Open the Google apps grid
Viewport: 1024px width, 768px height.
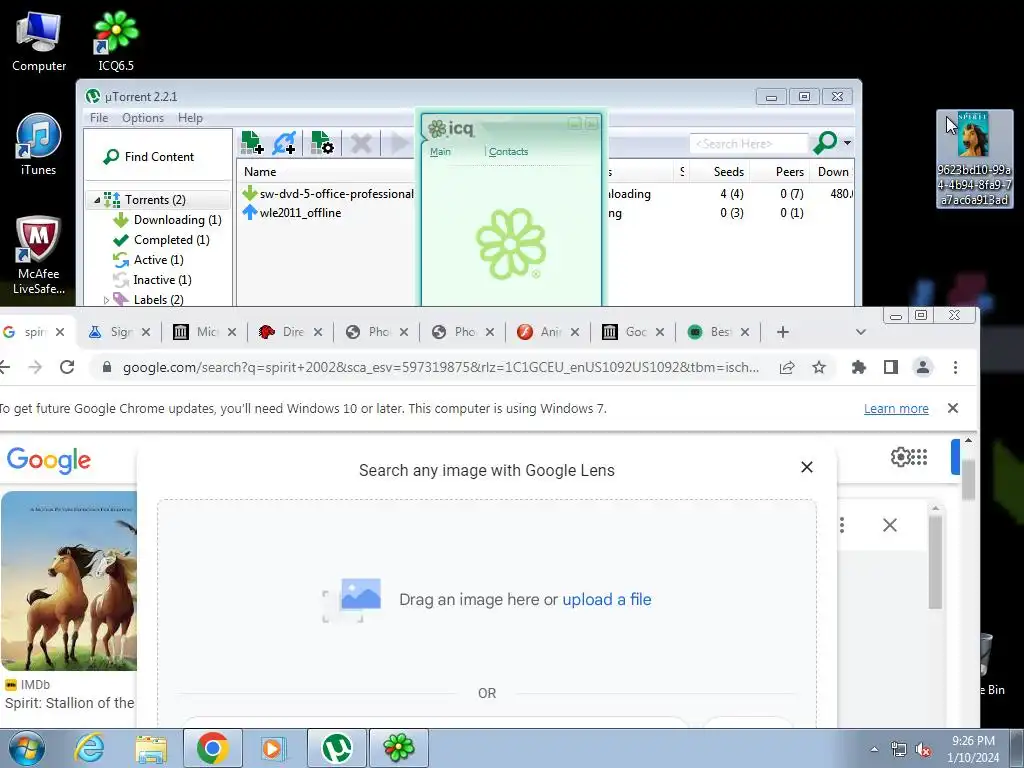[x=919, y=456]
